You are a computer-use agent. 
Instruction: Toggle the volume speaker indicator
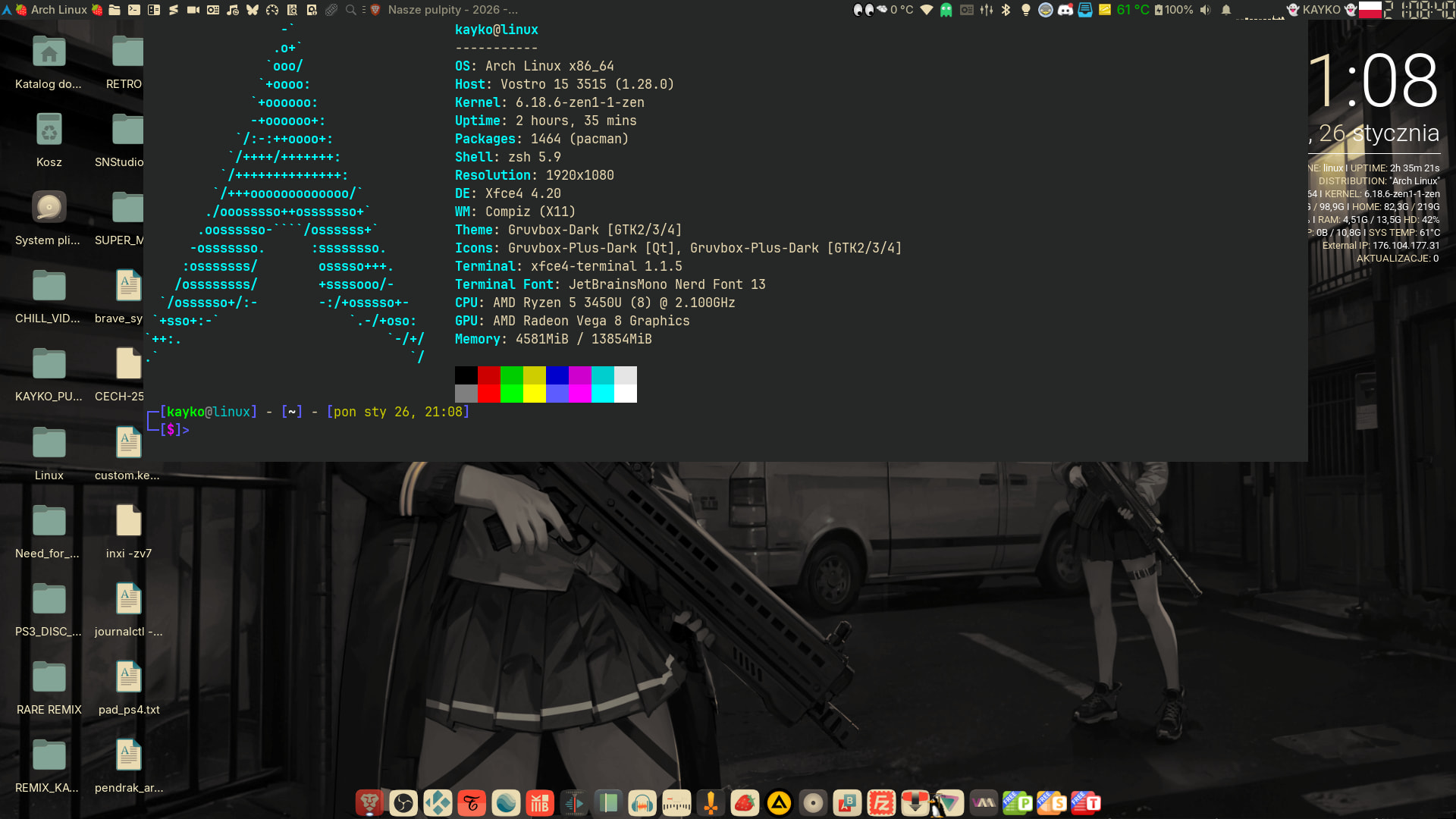coord(1206,10)
